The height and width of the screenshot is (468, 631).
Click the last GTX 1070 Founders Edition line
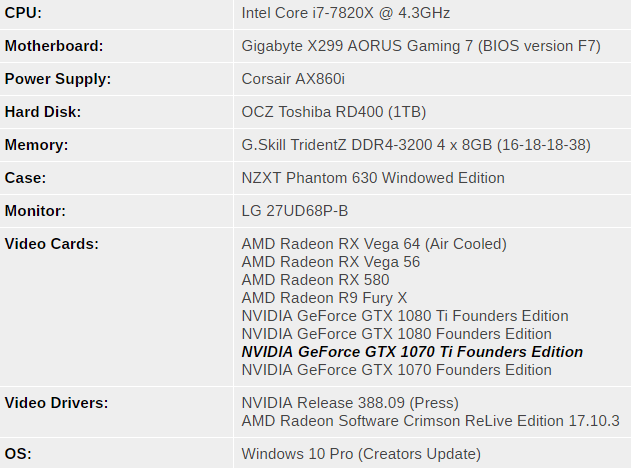397,370
